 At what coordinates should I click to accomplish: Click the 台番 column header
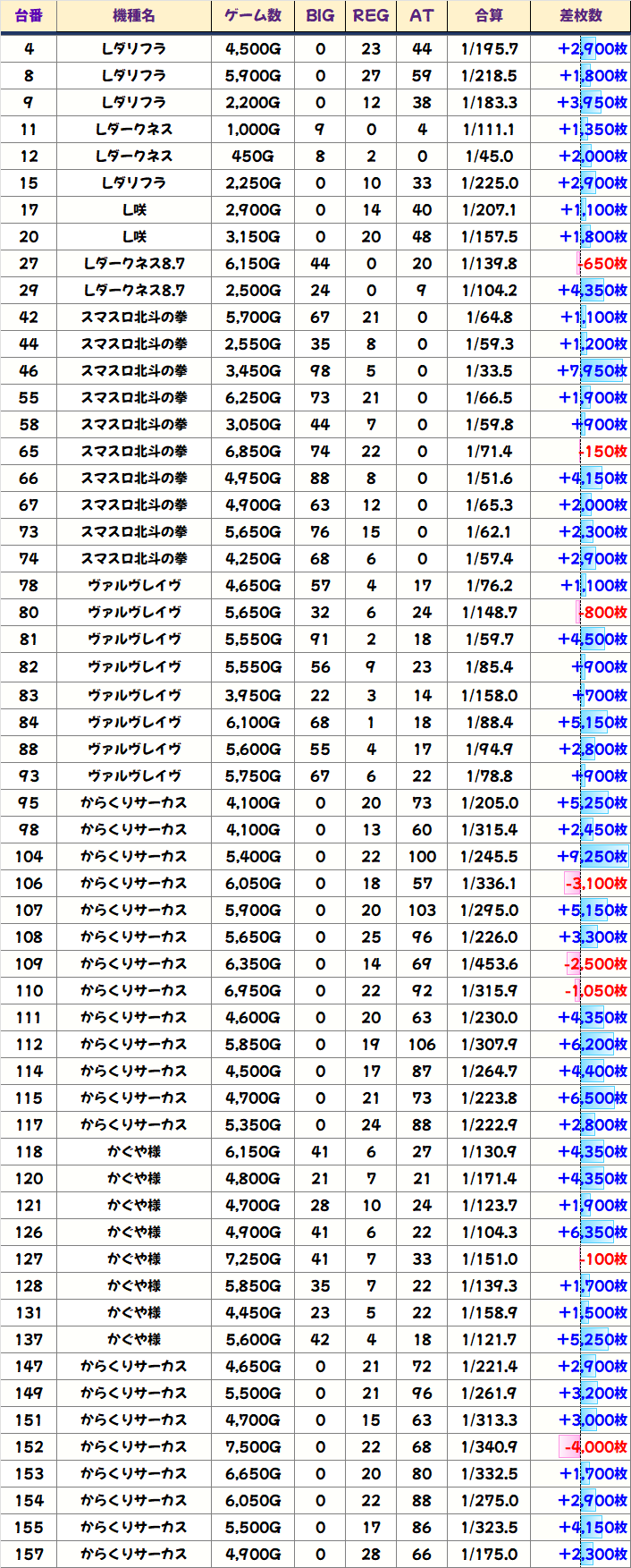pos(29,16)
